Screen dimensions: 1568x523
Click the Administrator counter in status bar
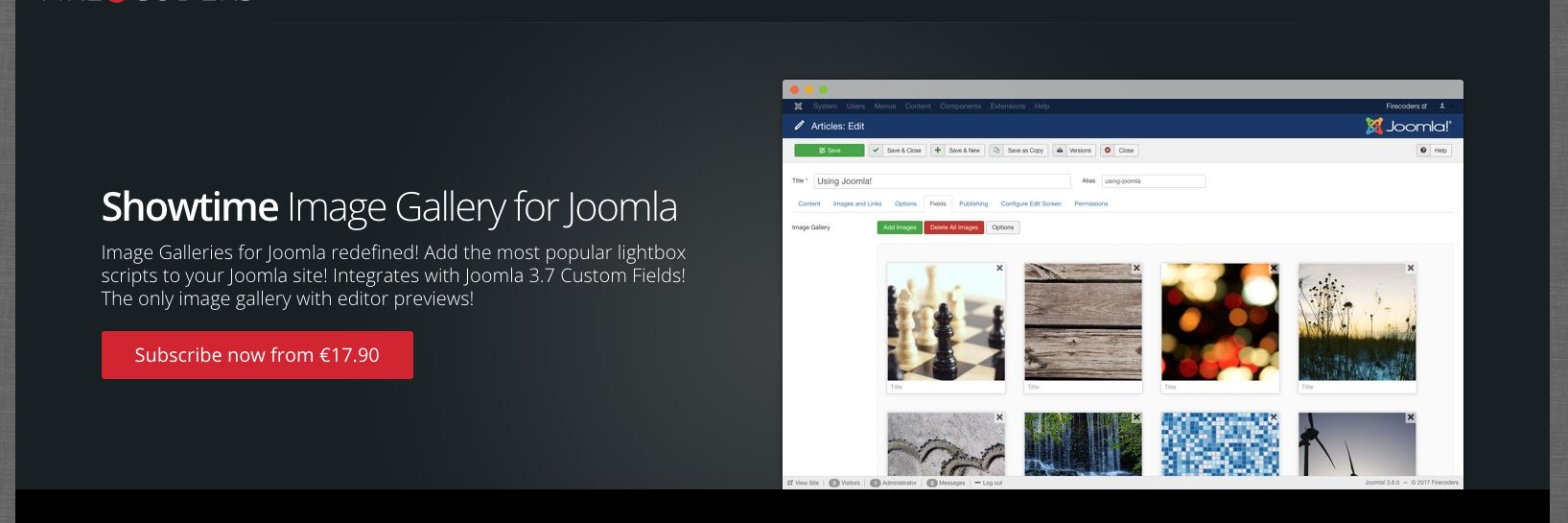894,483
